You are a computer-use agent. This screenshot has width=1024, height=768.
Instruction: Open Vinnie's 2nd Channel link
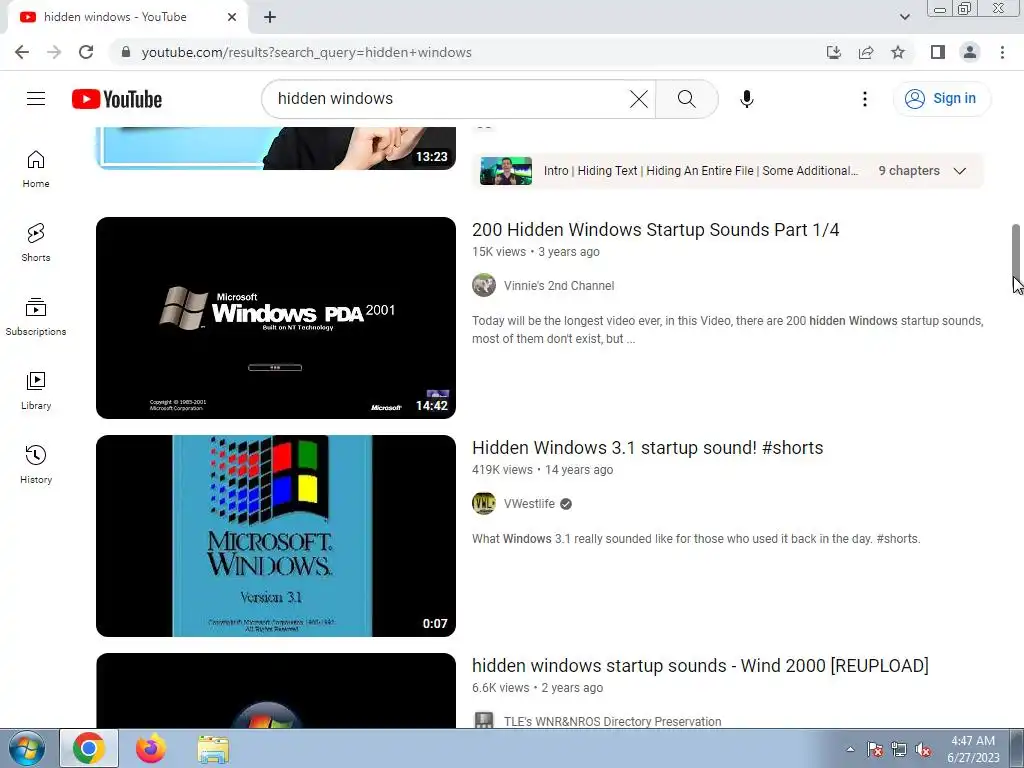[558, 285]
